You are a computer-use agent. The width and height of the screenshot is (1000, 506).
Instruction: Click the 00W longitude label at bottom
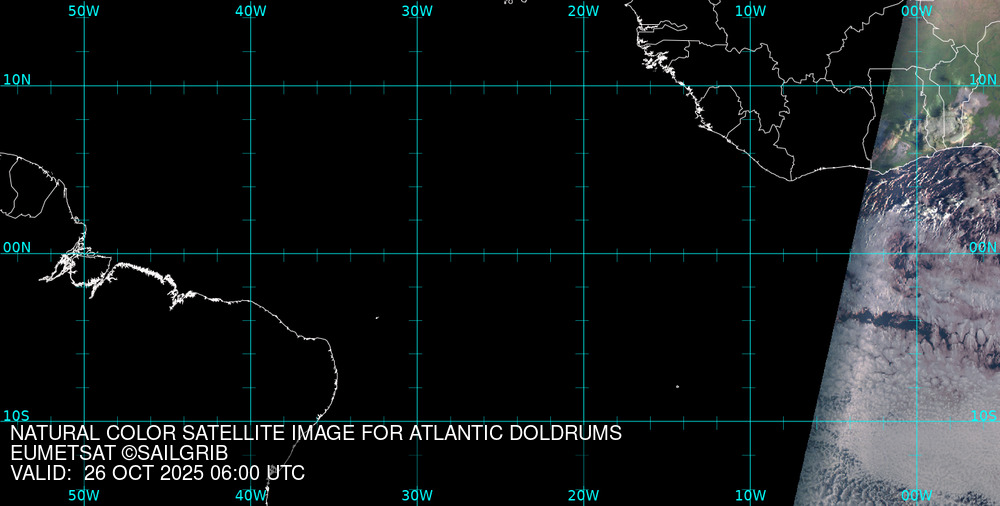[x=916, y=495]
